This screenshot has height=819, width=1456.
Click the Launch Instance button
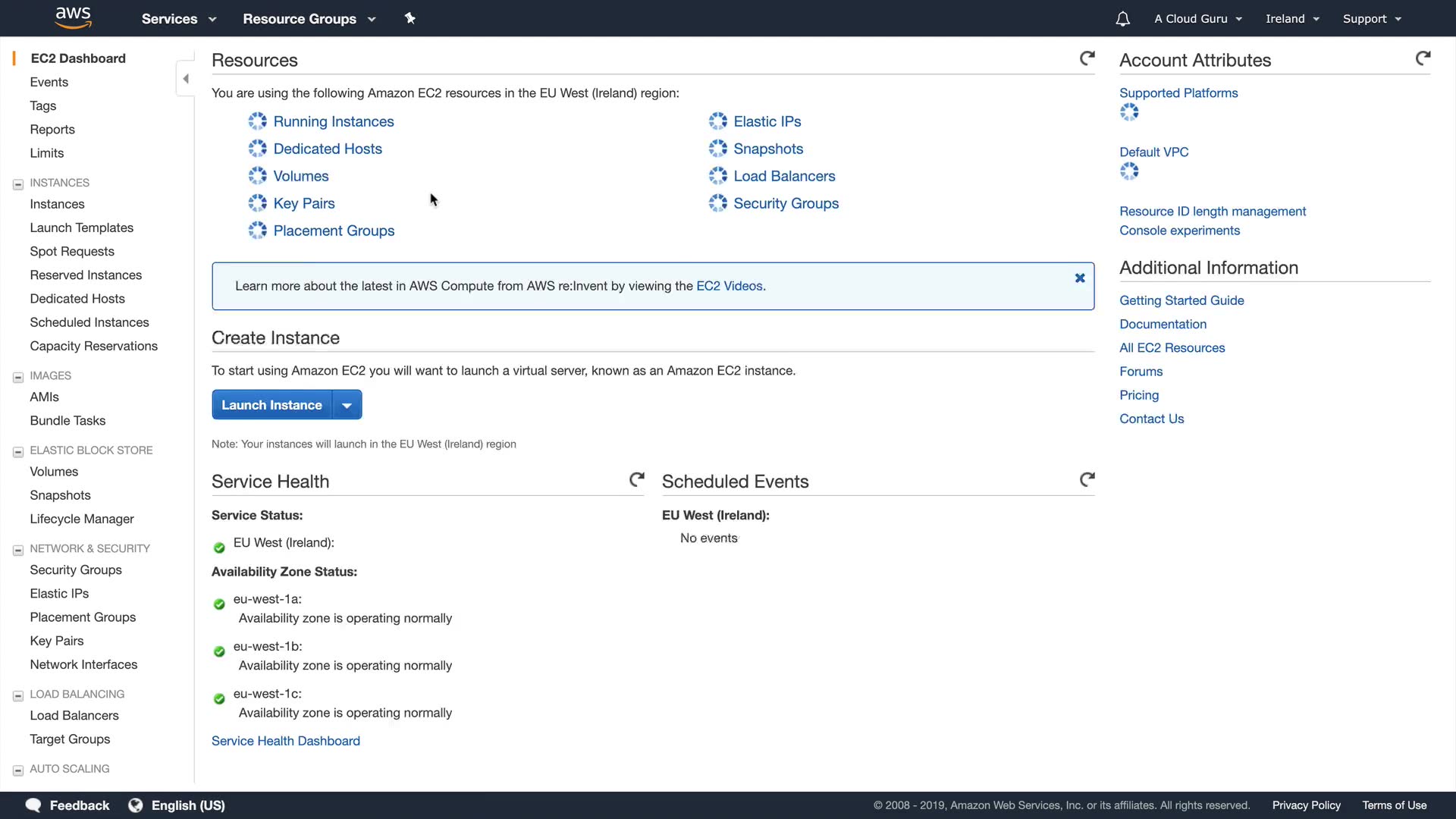point(271,405)
